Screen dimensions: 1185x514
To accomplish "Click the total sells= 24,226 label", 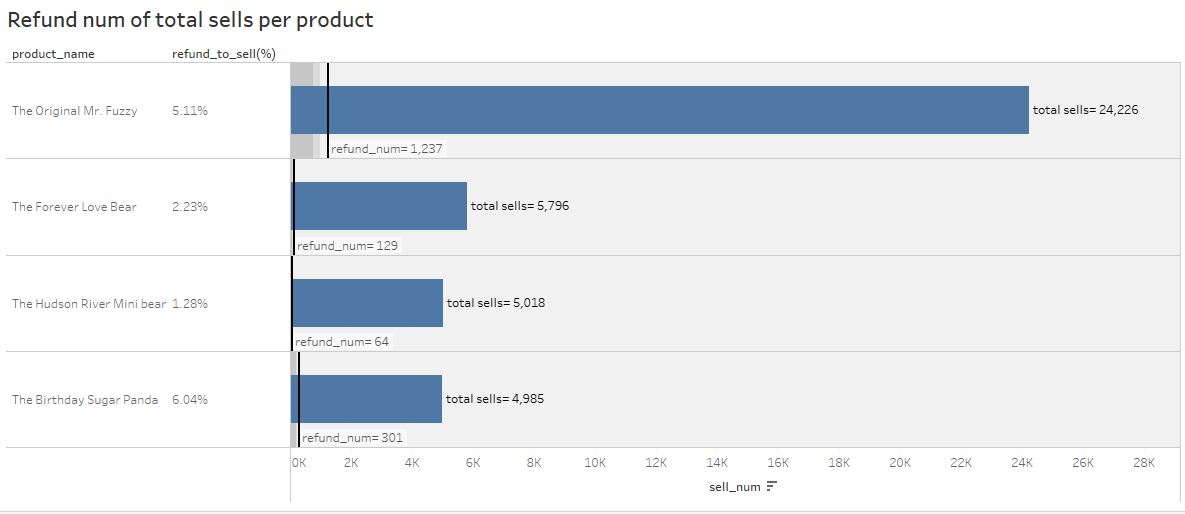I will click(1085, 110).
